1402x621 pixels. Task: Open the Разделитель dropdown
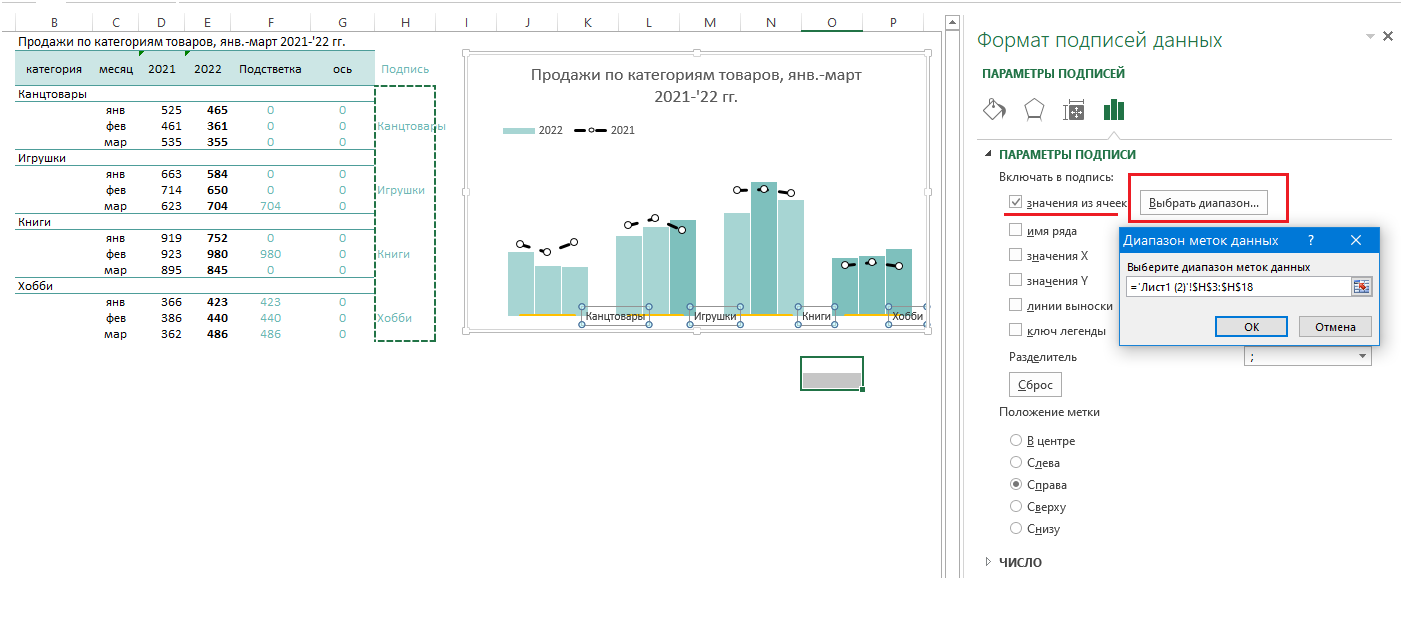pos(1362,357)
